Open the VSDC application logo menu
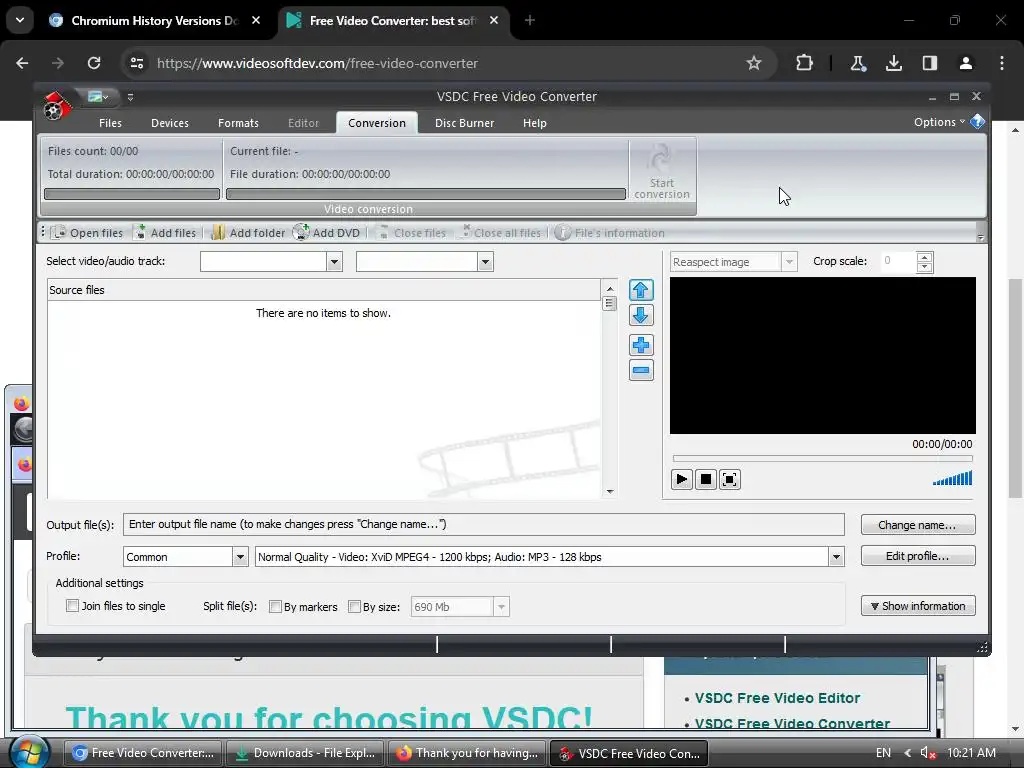 pos(56,106)
